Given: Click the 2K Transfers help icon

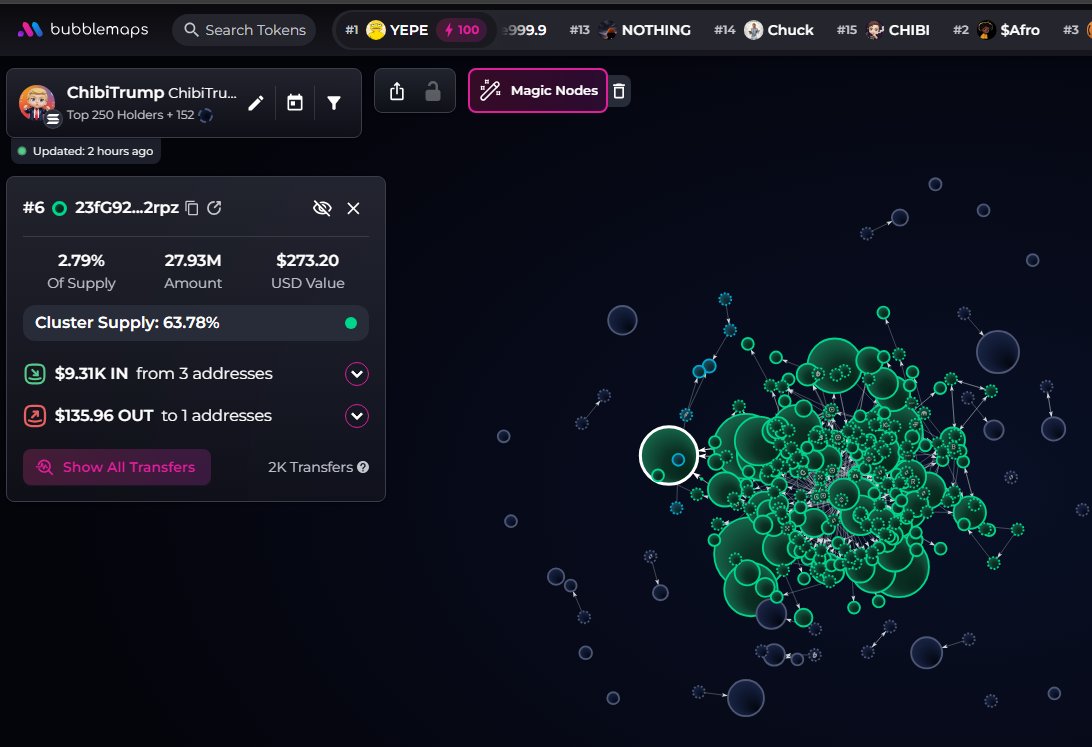Looking at the screenshot, I should pos(363,467).
